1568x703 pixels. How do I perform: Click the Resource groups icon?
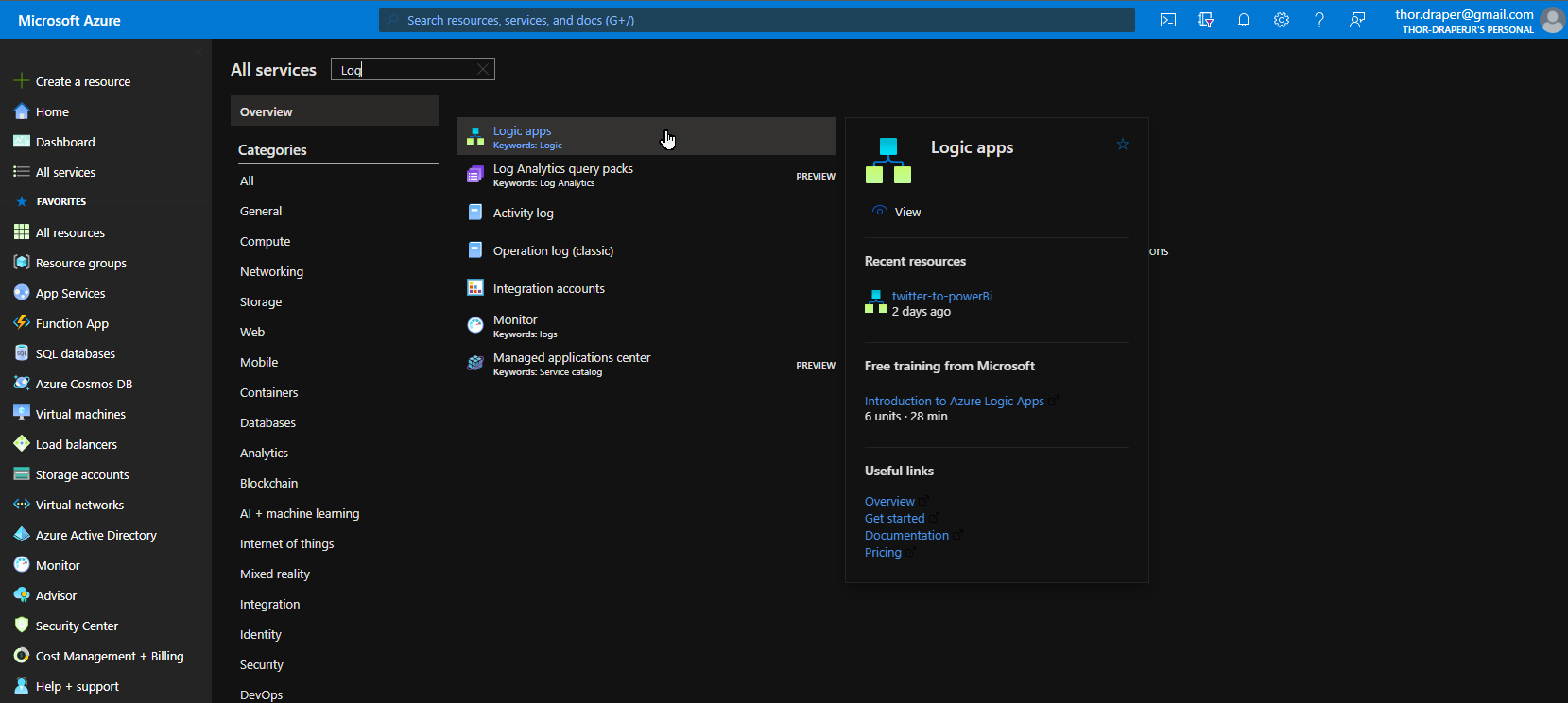22,263
